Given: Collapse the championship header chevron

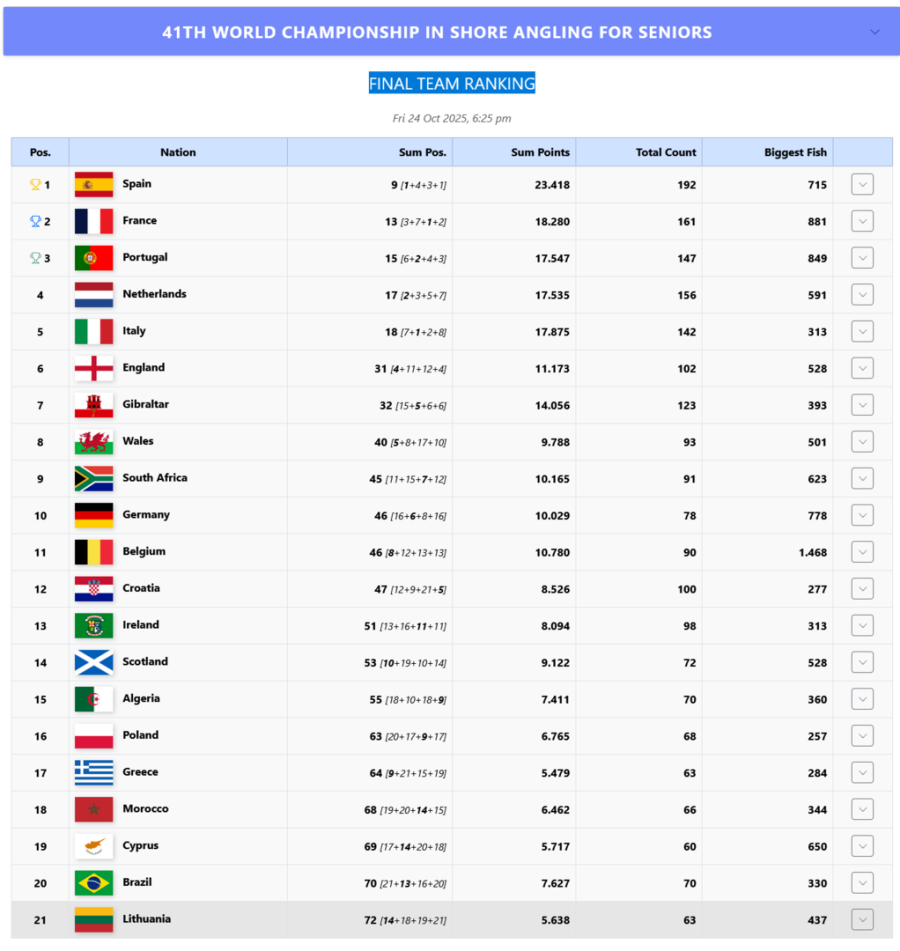Looking at the screenshot, I should (875, 32).
